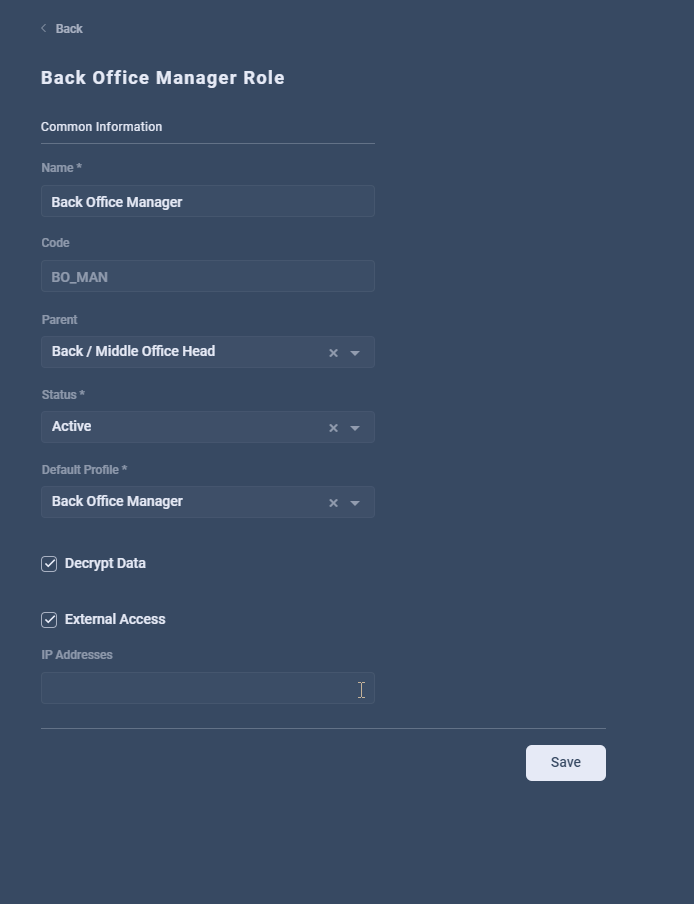Image resolution: width=694 pixels, height=904 pixels.
Task: Clear the Parent field with X icon
Action: pos(333,353)
